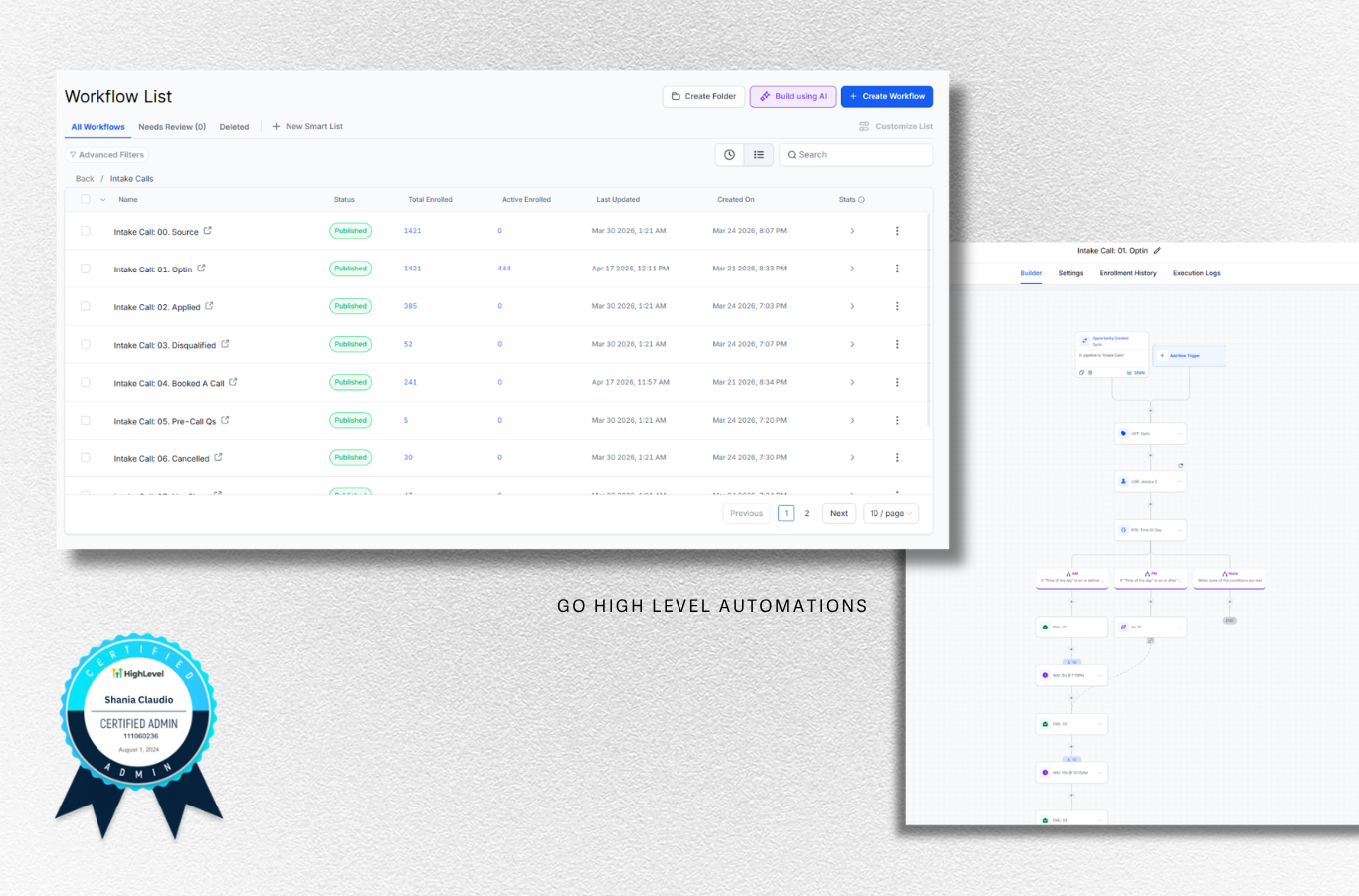Open Needs Review (0) tab
The width and height of the screenshot is (1359, 896).
pos(172,127)
